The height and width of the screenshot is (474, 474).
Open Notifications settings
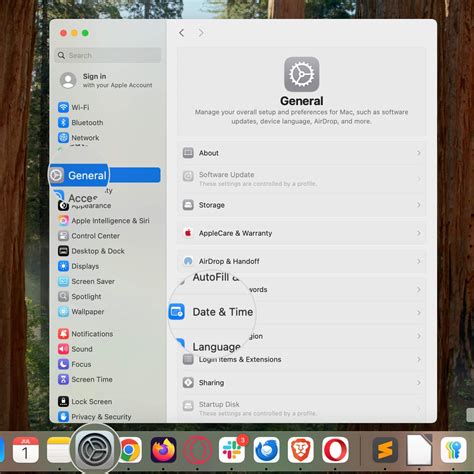[85, 334]
